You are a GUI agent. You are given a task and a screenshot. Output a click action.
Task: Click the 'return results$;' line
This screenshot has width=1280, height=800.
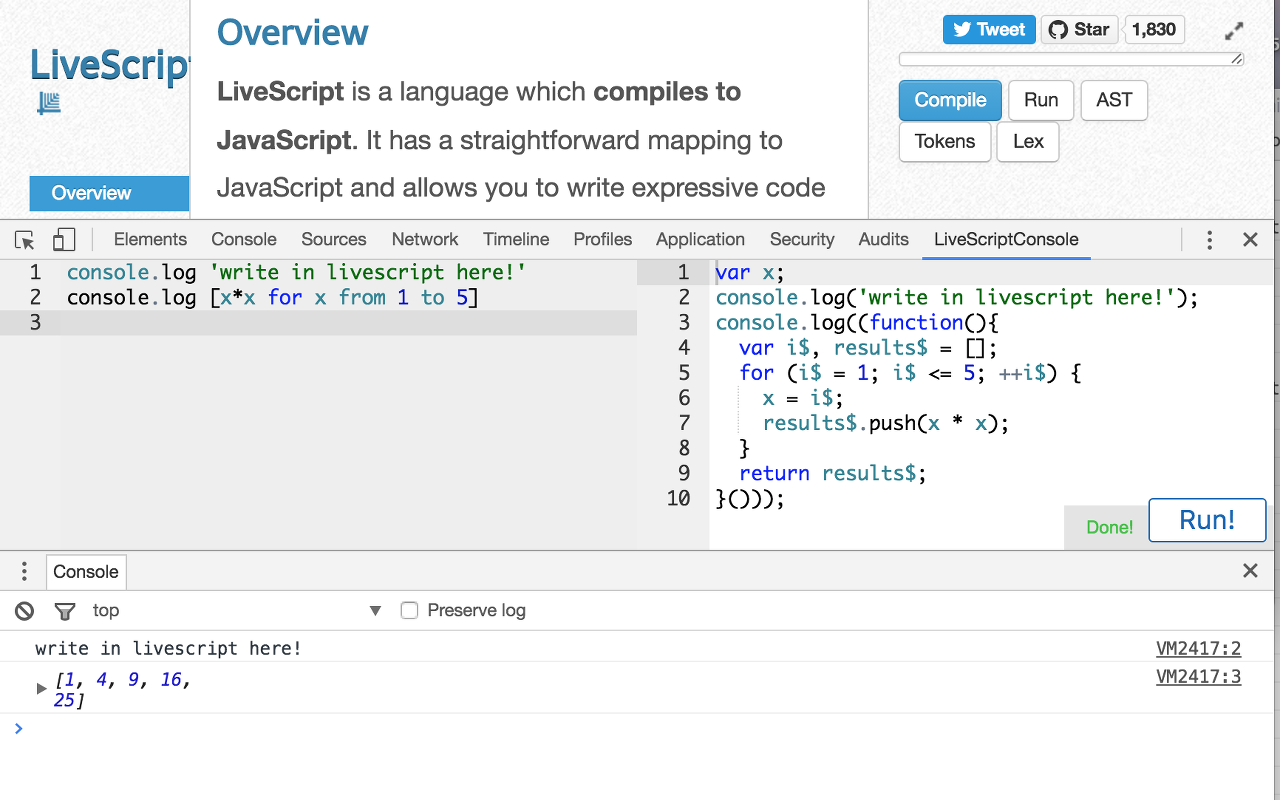click(833, 473)
